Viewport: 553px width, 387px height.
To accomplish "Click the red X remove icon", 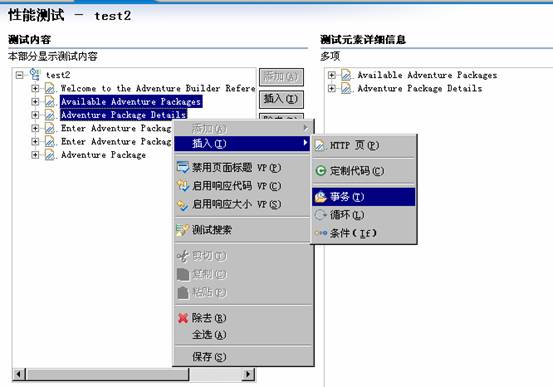I will [x=183, y=318].
